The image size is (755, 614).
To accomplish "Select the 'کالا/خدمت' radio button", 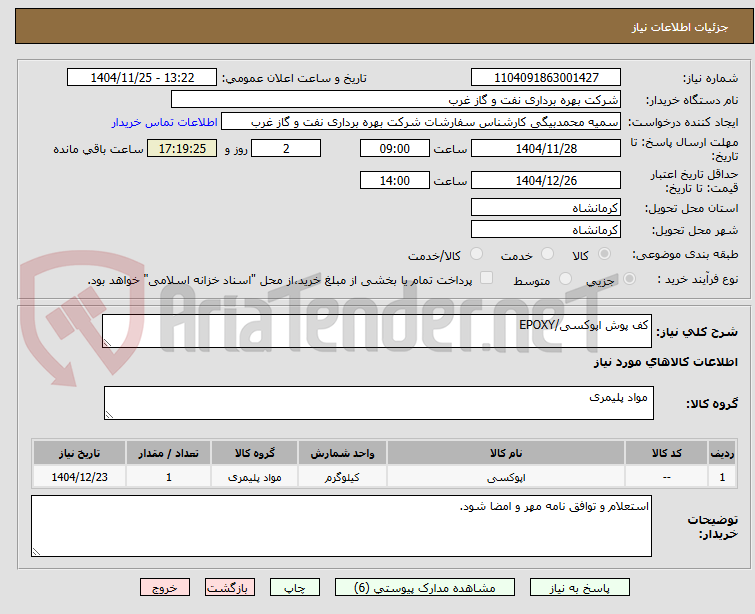I will tap(476, 254).
